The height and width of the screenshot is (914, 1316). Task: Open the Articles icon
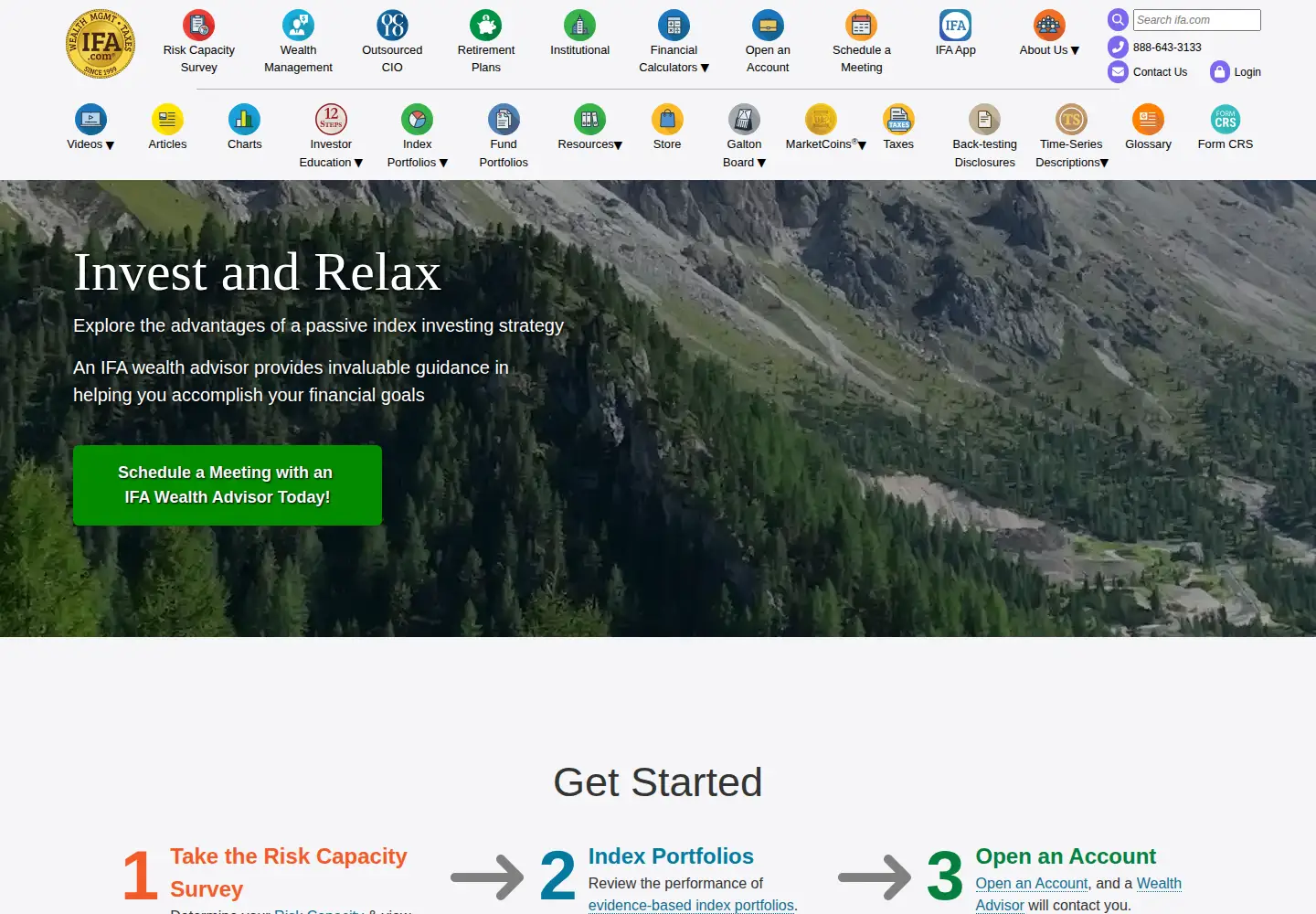point(167,120)
